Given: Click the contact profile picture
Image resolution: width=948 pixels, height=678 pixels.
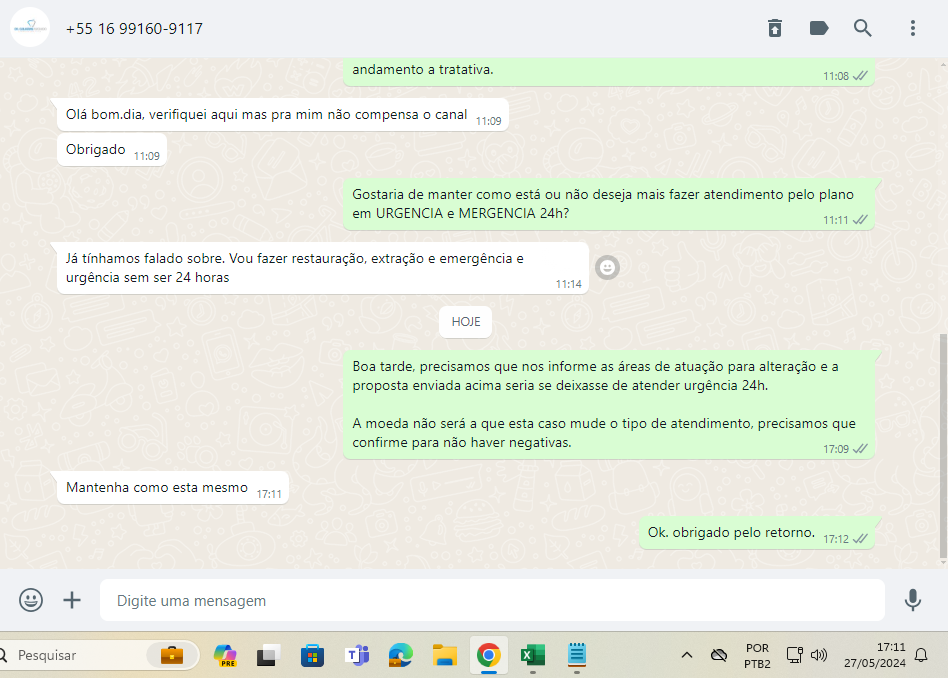Looking at the screenshot, I should 29,29.
